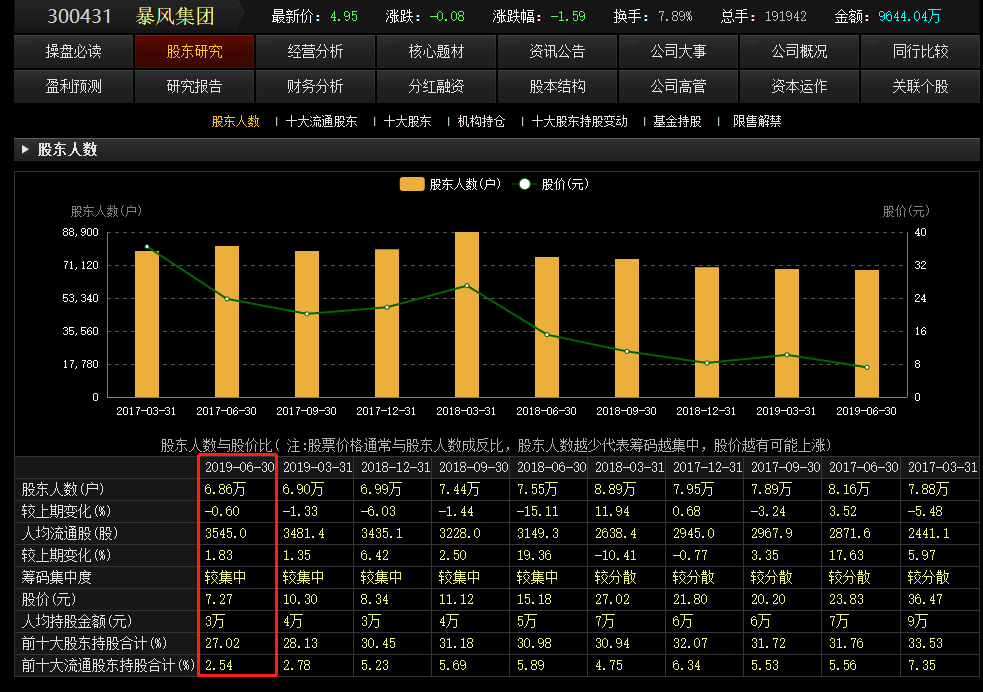Go to 财务分析 tab
The image size is (983, 692).
315,87
